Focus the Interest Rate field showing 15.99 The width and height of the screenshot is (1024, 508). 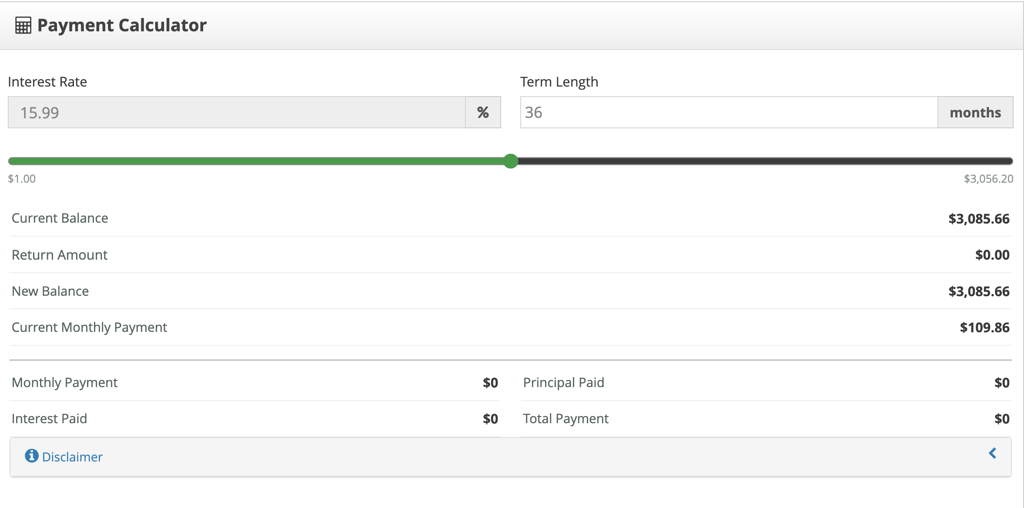[236, 112]
